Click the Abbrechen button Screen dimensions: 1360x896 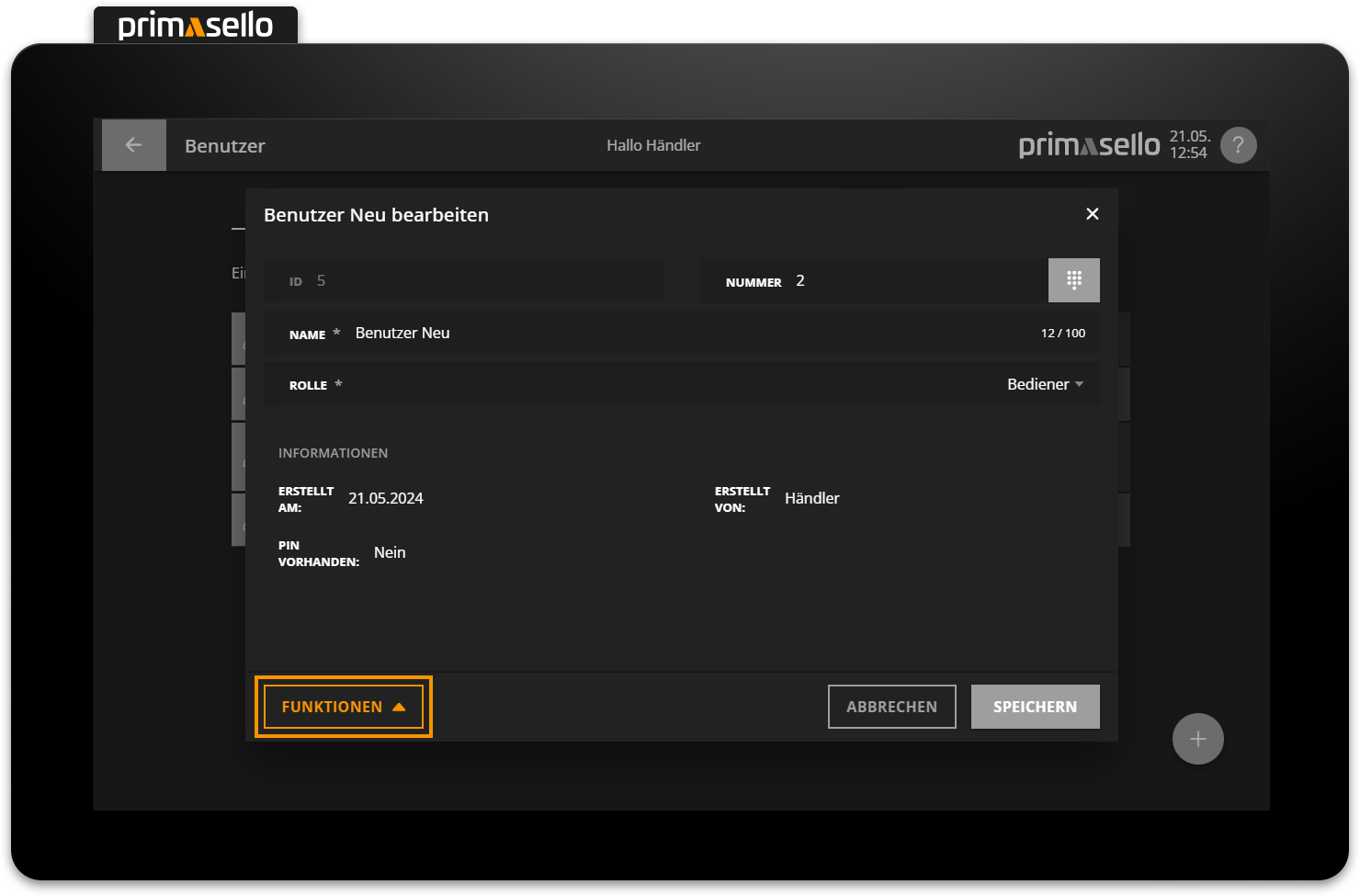[x=891, y=707]
